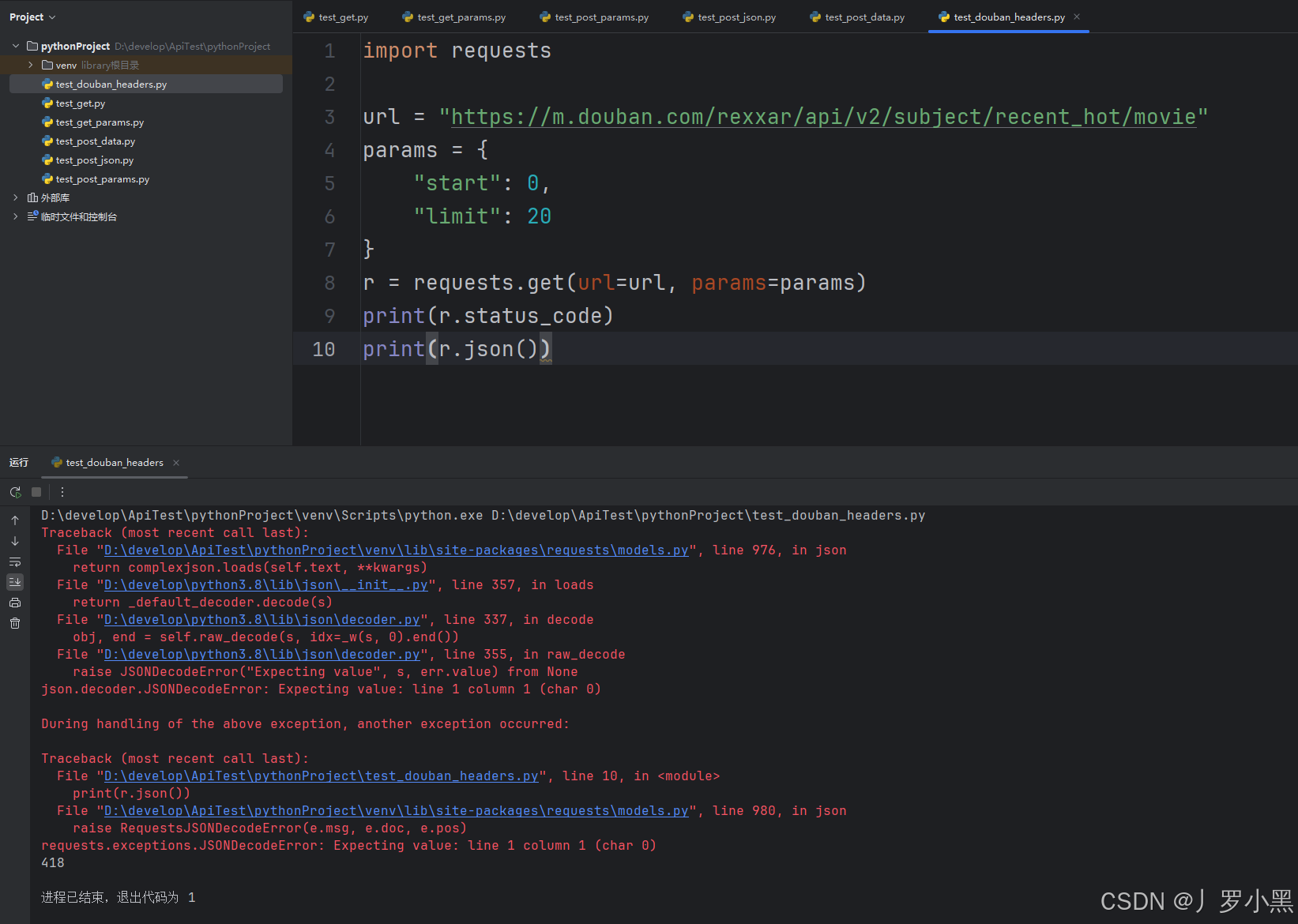Switch to the test_post_json.py tab
Viewport: 1298px width, 924px height.
tap(729, 17)
